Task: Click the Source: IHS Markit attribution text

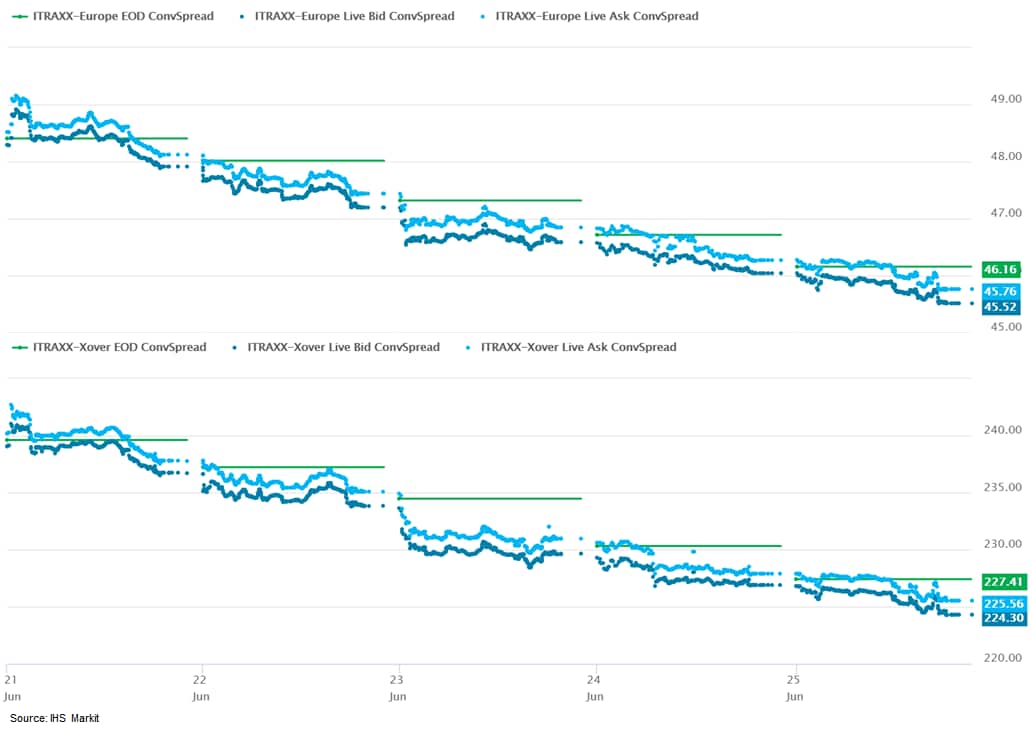Action: 55,718
